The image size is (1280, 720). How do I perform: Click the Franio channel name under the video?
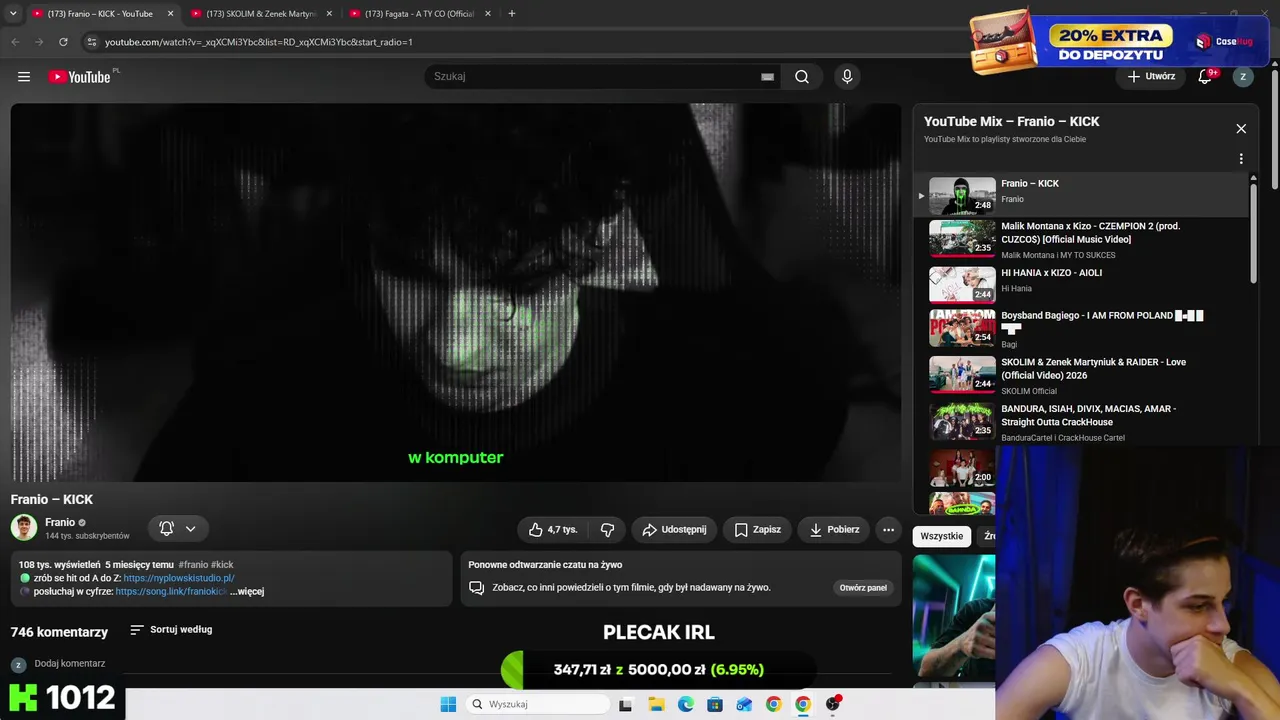pyautogui.click(x=60, y=522)
